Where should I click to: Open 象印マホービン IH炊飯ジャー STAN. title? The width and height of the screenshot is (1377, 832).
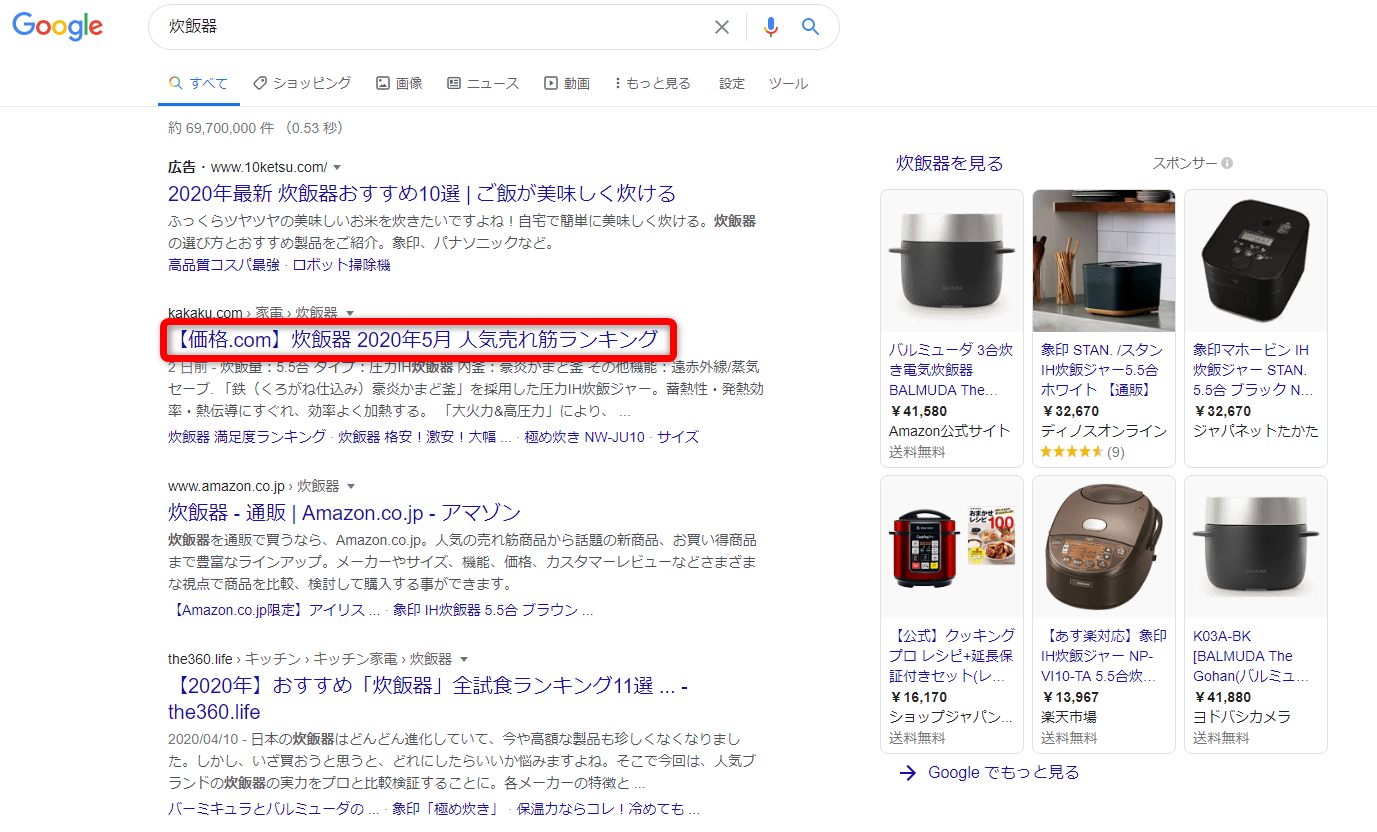pos(1253,370)
